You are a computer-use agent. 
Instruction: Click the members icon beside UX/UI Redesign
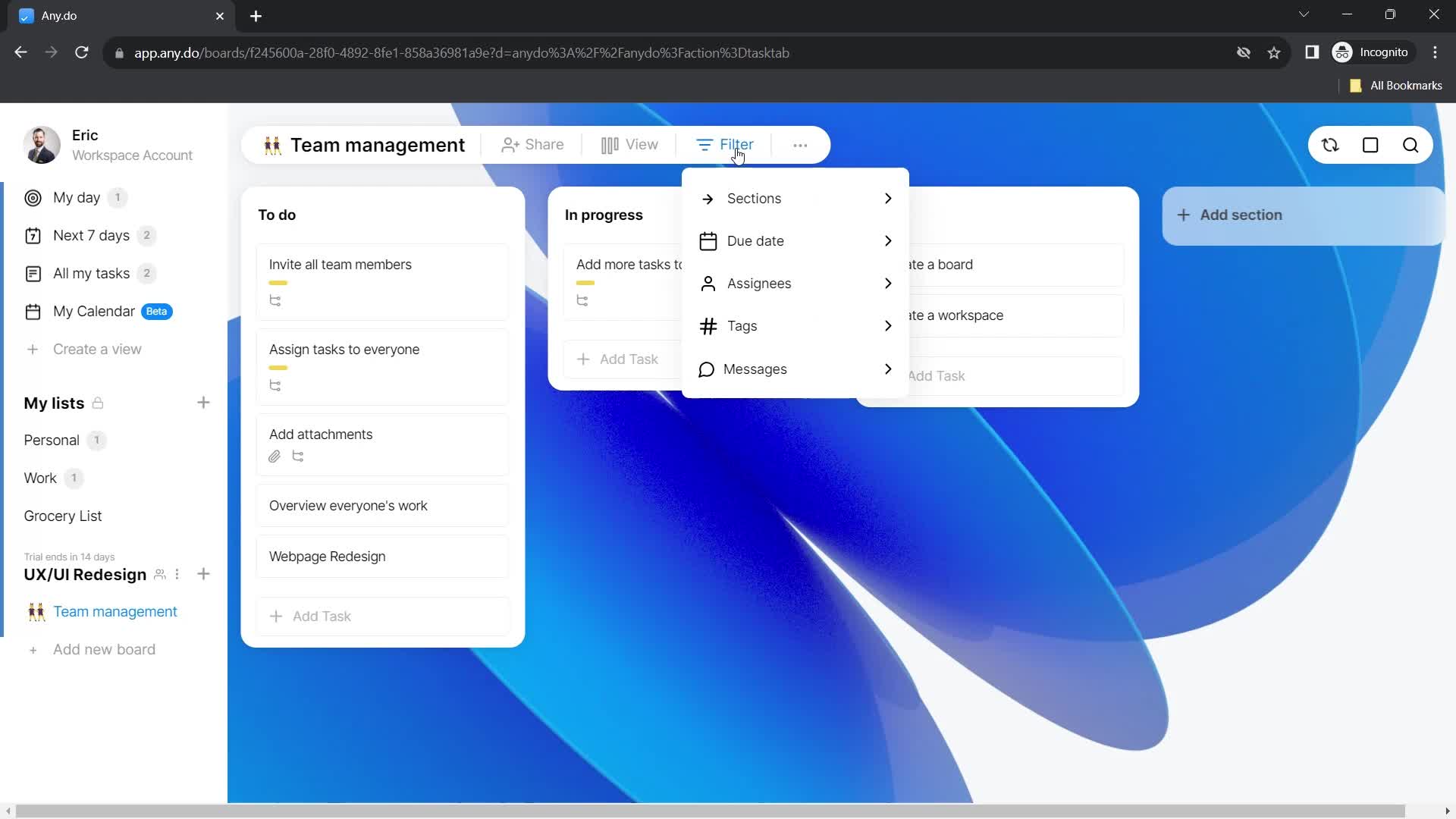[x=160, y=574]
